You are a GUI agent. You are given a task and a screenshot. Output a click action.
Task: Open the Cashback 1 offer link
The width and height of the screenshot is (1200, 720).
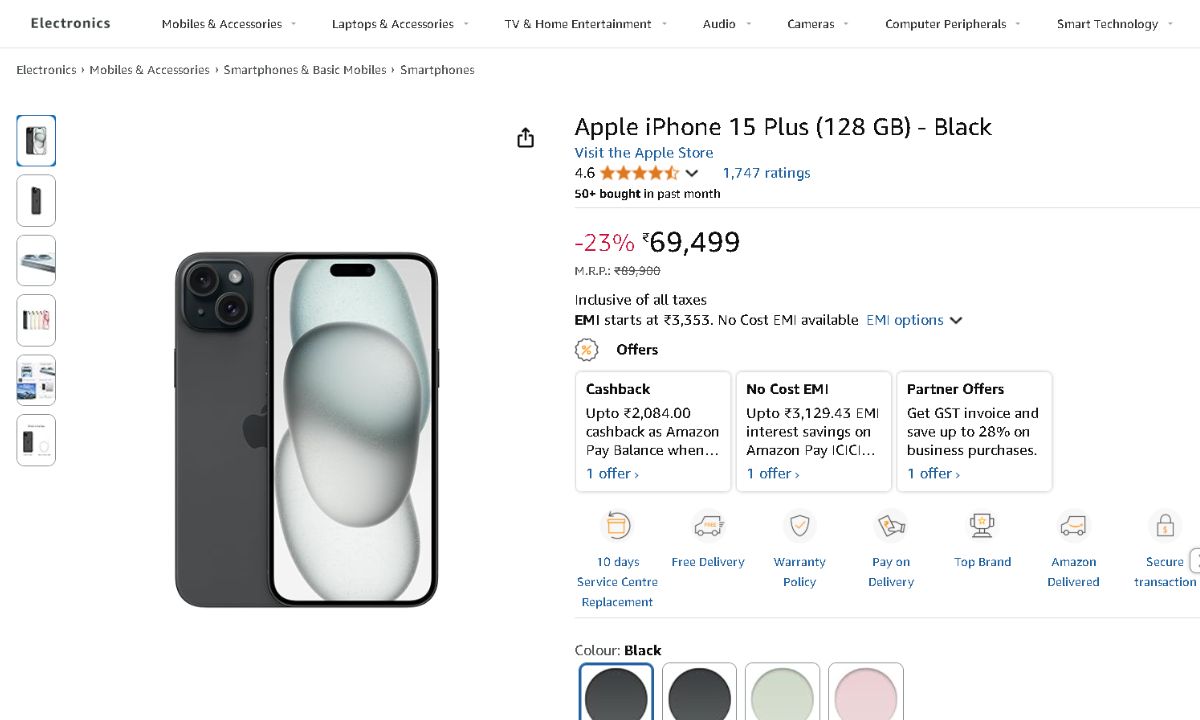[612, 474]
